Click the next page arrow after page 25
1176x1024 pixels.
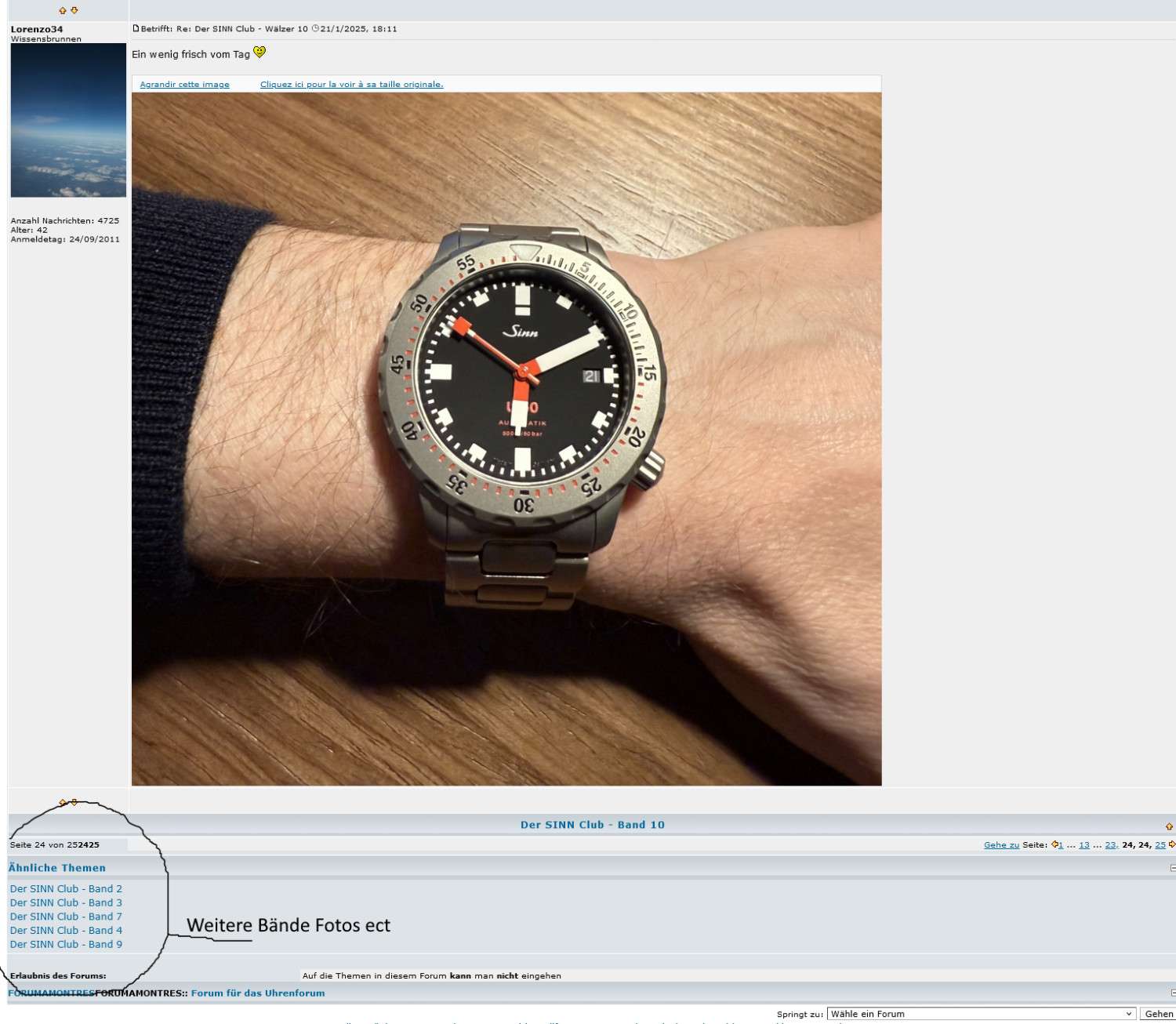coord(1171,844)
